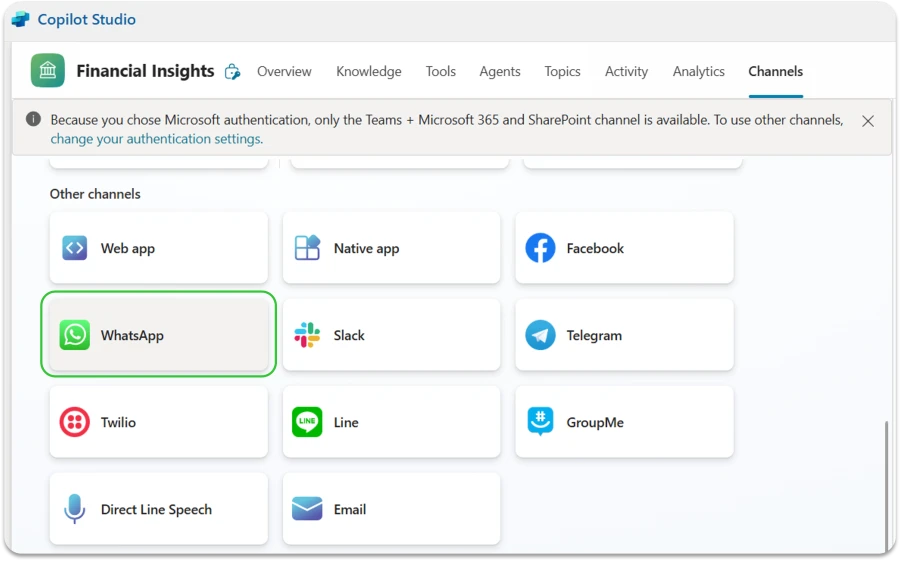The width and height of the screenshot is (900, 561).
Task: Click the Direct Line Speech microphone icon
Action: pos(75,509)
